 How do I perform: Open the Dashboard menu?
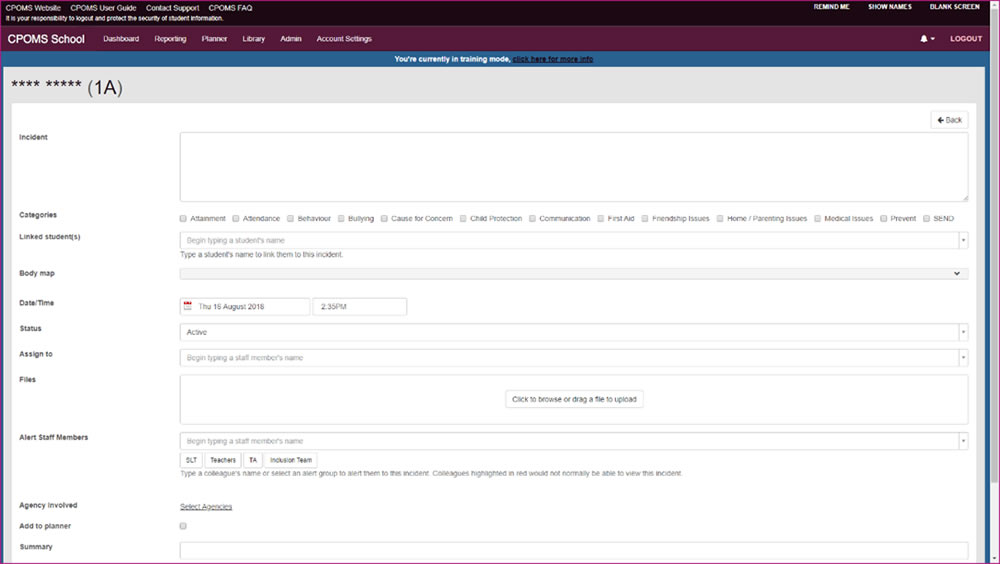[121, 39]
